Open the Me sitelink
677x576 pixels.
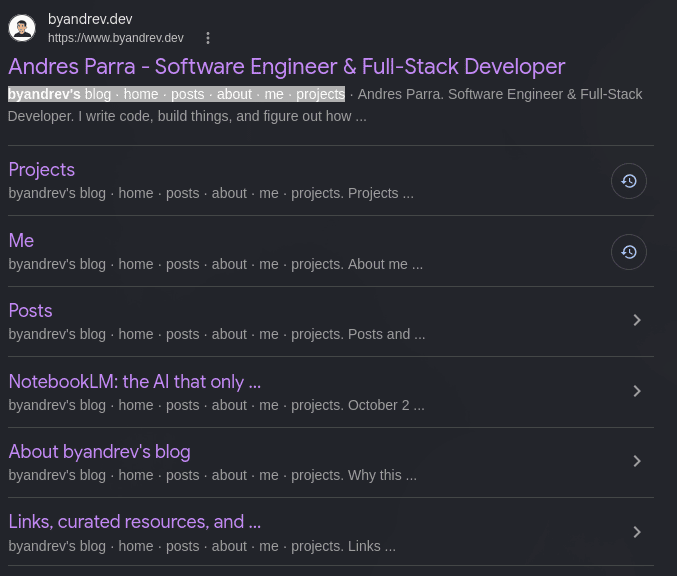[x=21, y=241]
